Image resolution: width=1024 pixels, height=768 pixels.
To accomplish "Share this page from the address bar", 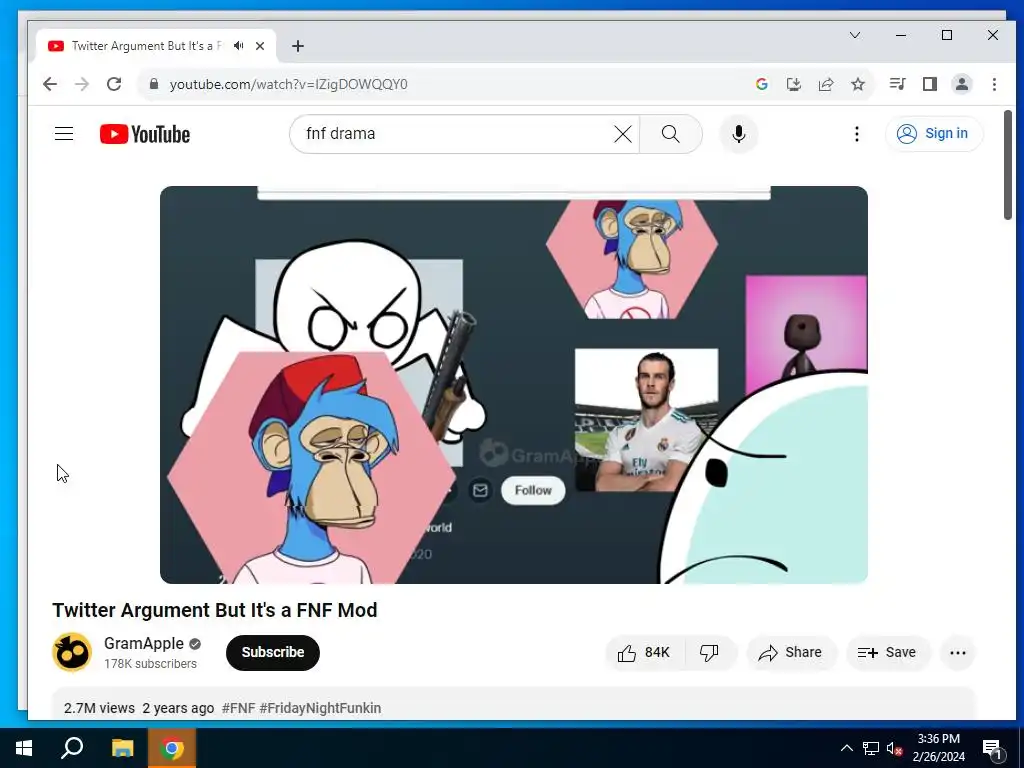I will pos(825,84).
